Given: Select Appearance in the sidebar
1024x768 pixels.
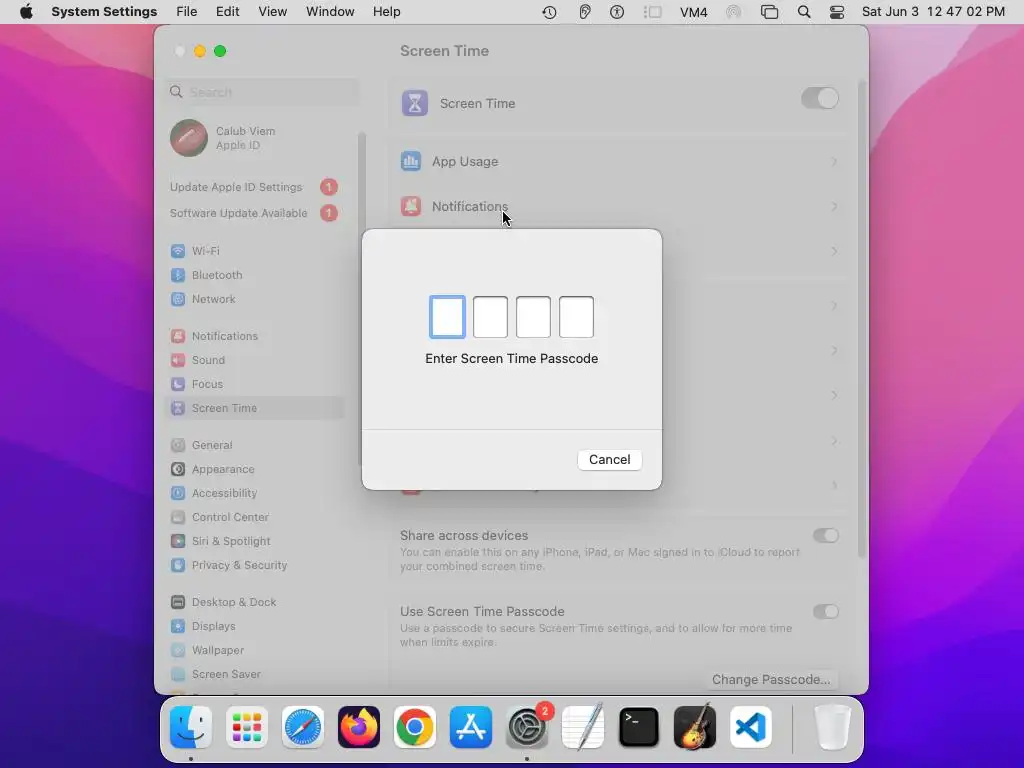Looking at the screenshot, I should [254, 469].
